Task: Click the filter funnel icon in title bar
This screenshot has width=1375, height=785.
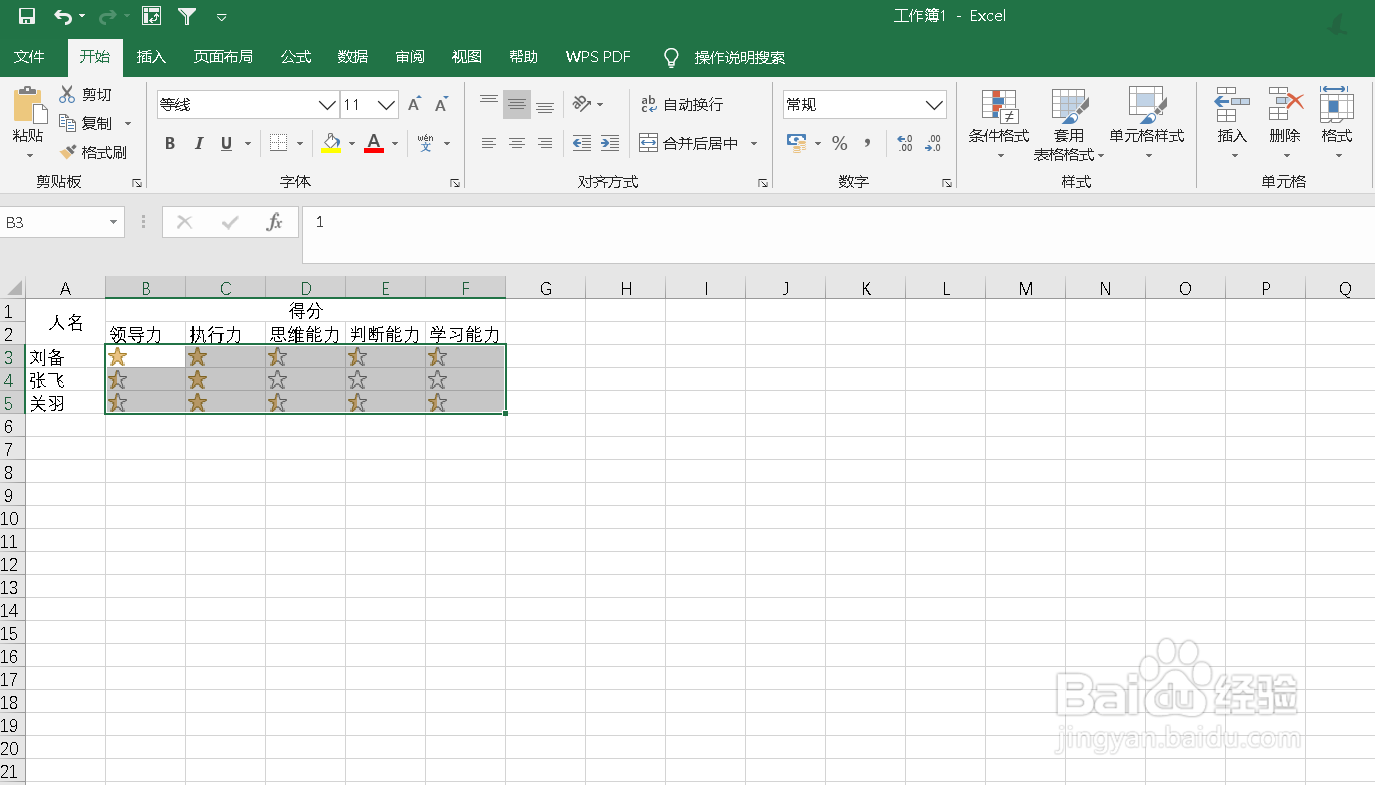Action: tap(187, 16)
